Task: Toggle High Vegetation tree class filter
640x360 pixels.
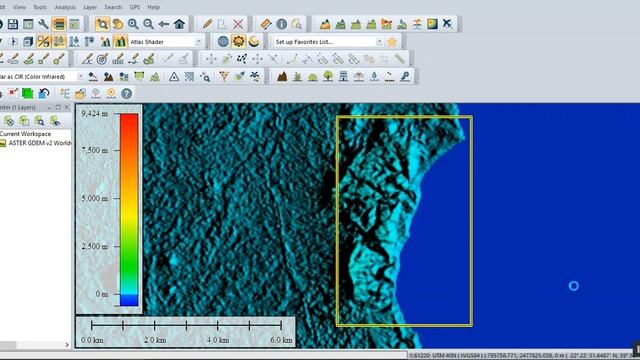Action: click(328, 77)
